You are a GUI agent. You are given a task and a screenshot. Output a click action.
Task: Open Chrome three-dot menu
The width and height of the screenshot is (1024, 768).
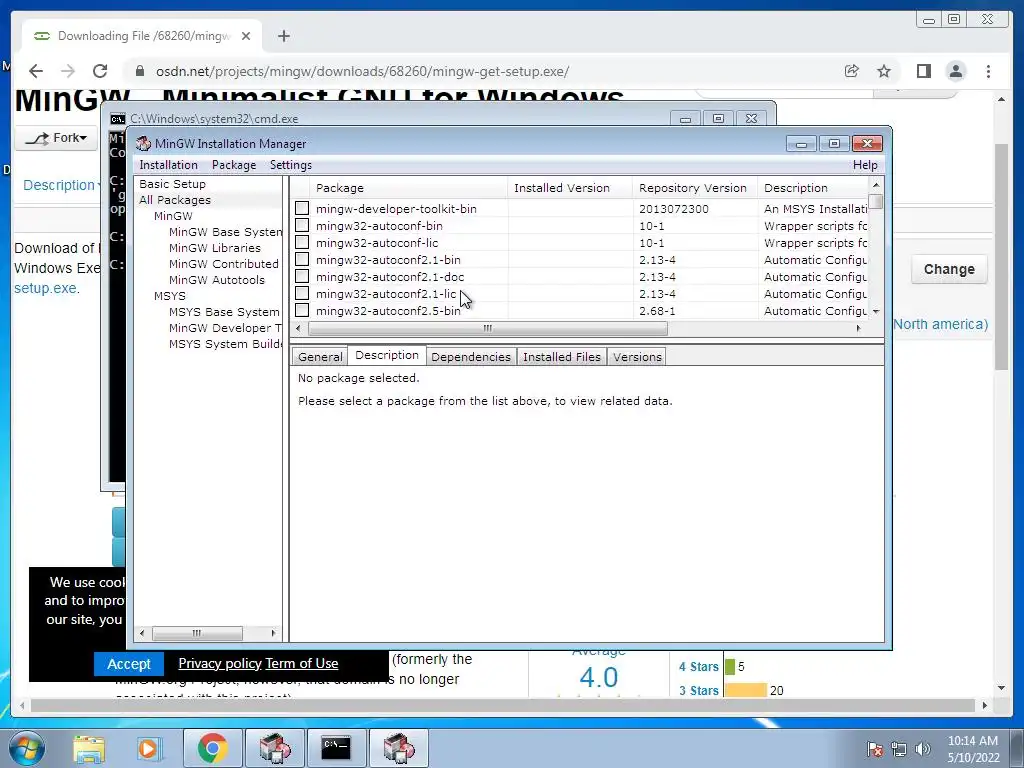(989, 71)
